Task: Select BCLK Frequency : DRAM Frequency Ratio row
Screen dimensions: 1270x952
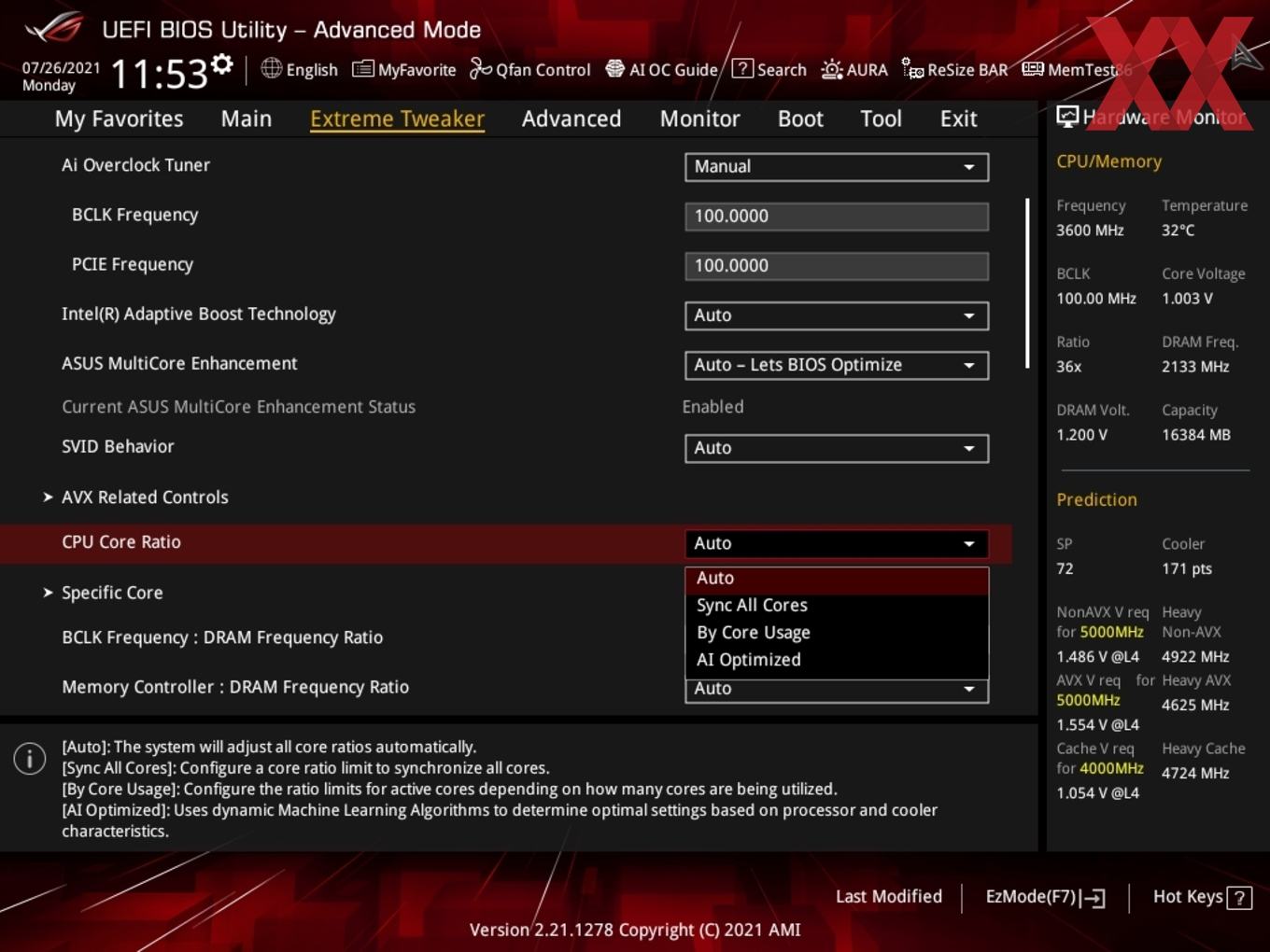Action: (222, 637)
